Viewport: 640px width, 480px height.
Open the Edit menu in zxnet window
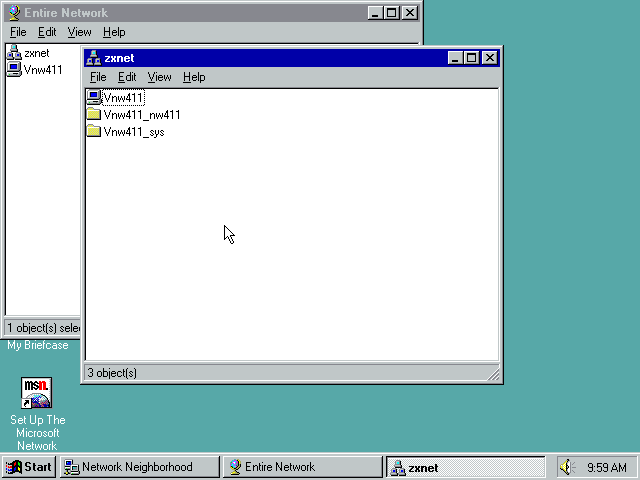point(127,77)
